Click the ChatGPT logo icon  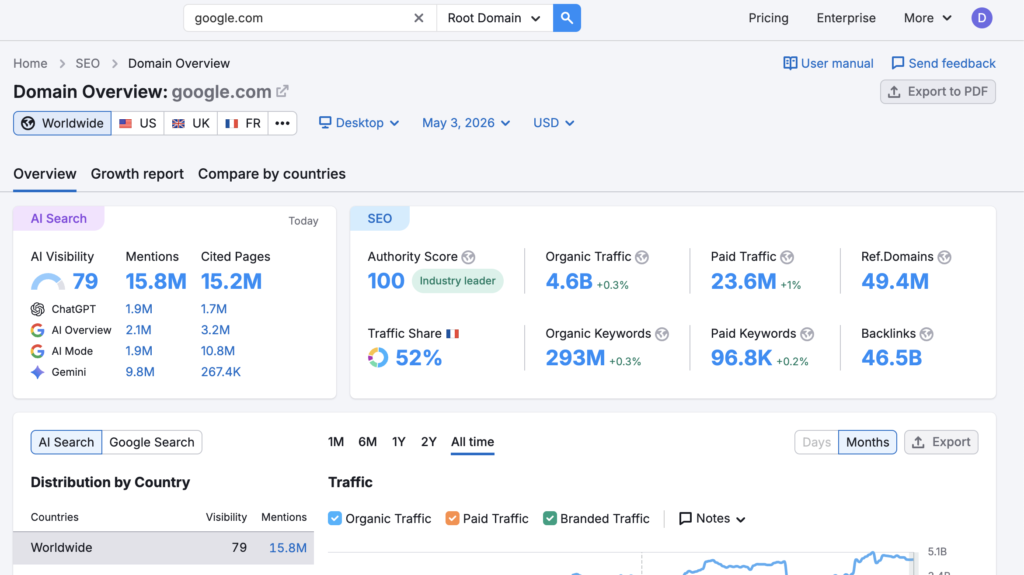pos(38,309)
